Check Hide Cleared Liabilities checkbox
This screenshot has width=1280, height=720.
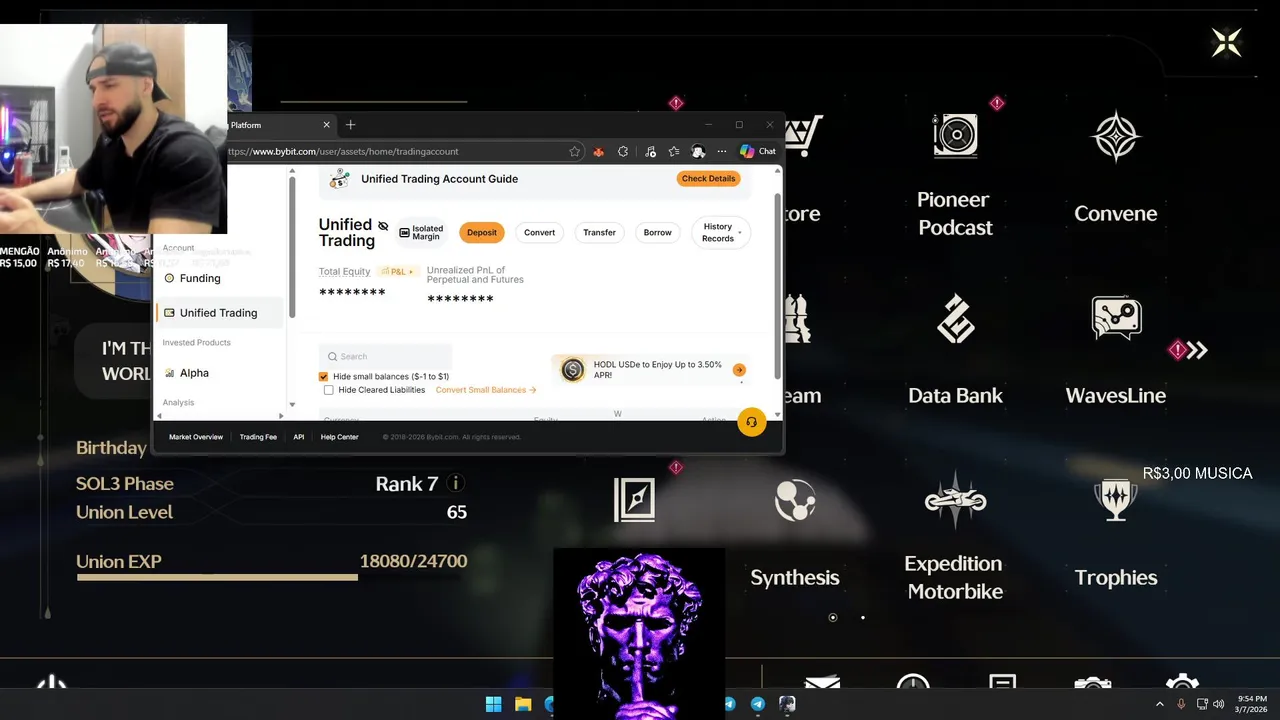329,390
